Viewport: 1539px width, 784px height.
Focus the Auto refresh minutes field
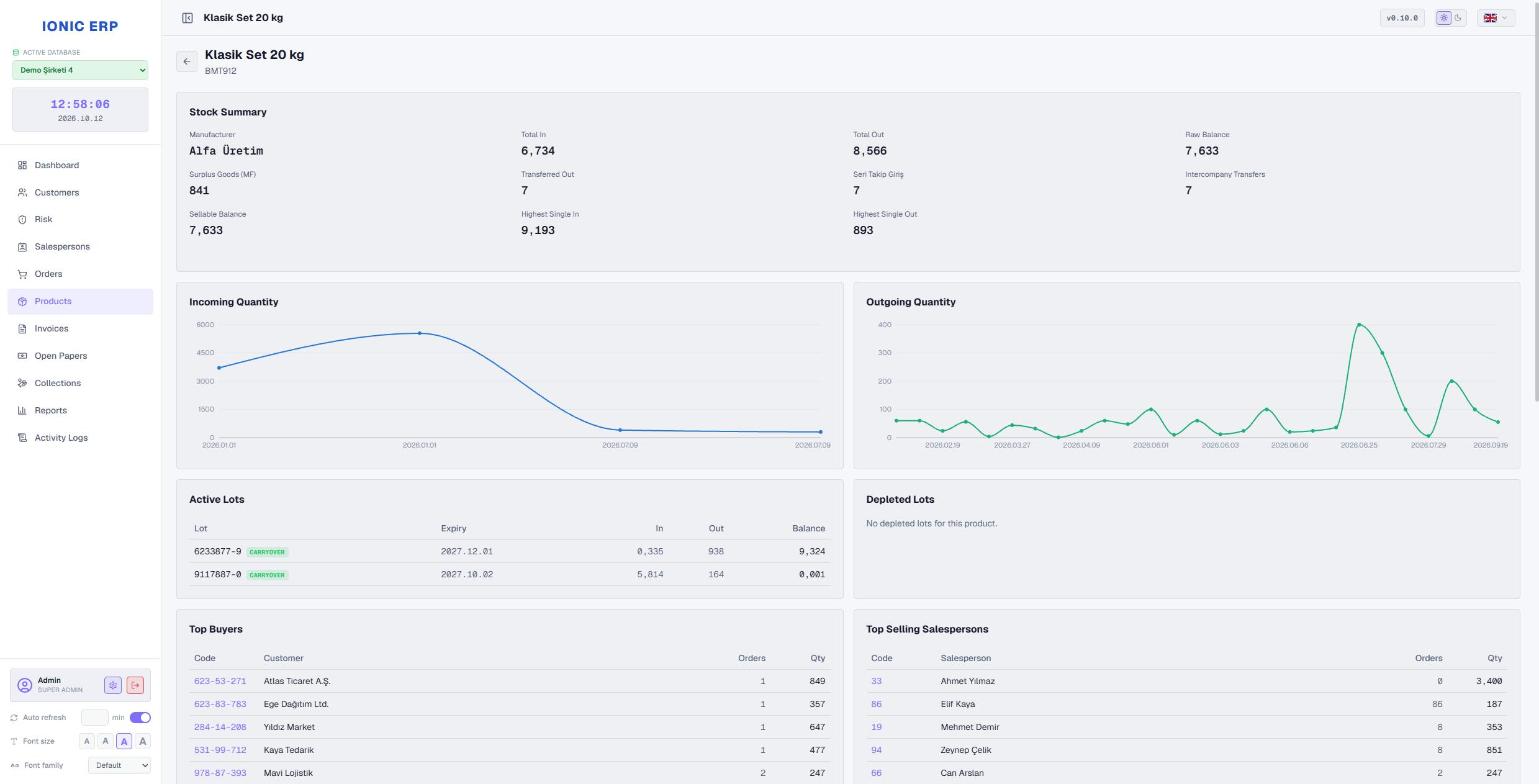[x=94, y=717]
